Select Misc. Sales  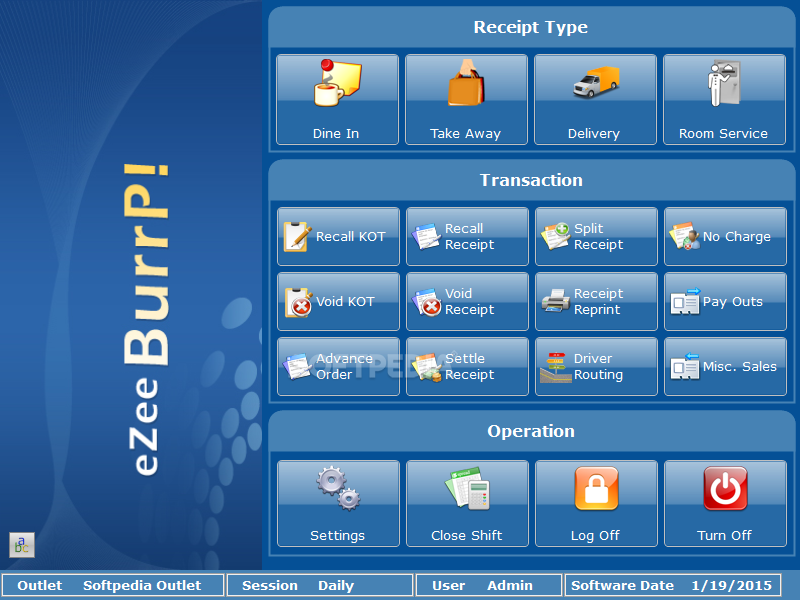(x=726, y=366)
